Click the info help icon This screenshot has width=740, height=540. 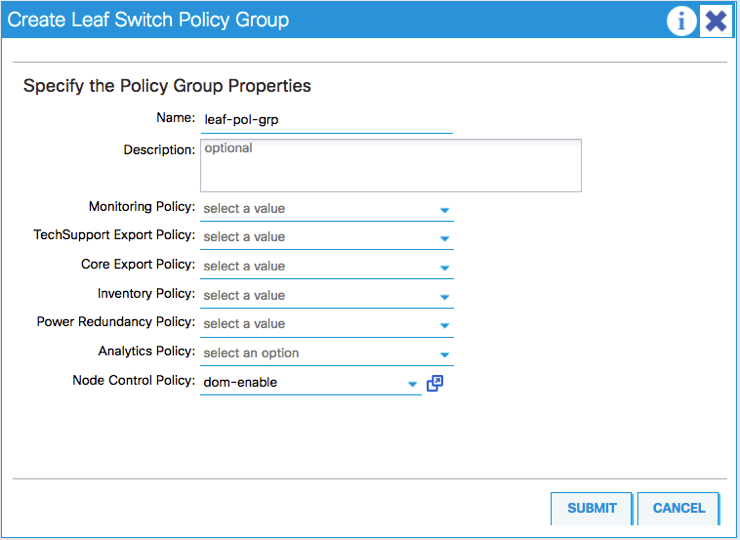pos(681,20)
